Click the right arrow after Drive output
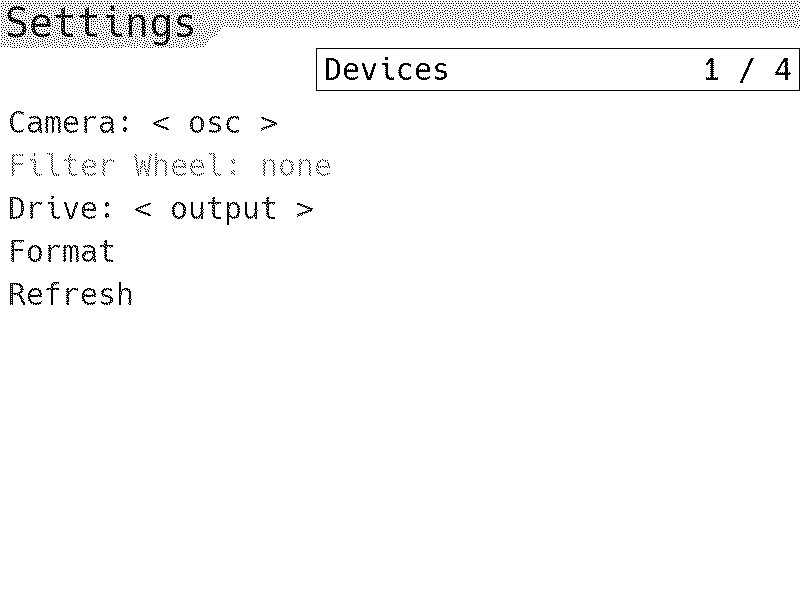 click(x=305, y=209)
